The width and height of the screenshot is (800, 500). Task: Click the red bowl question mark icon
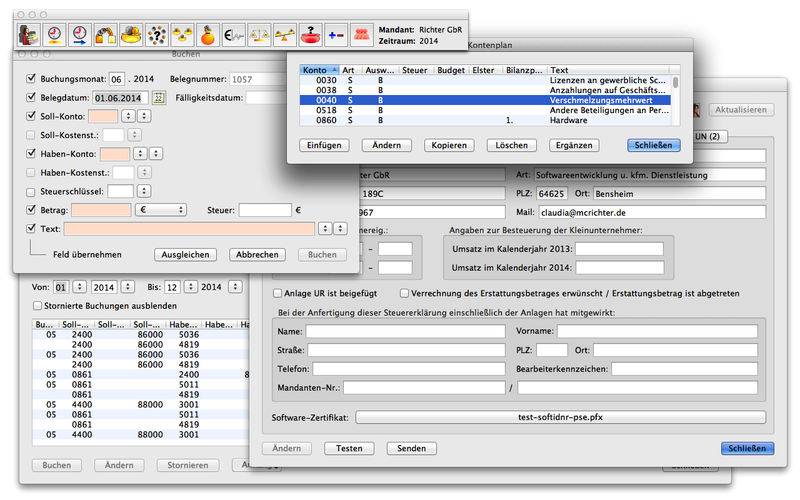[310, 36]
